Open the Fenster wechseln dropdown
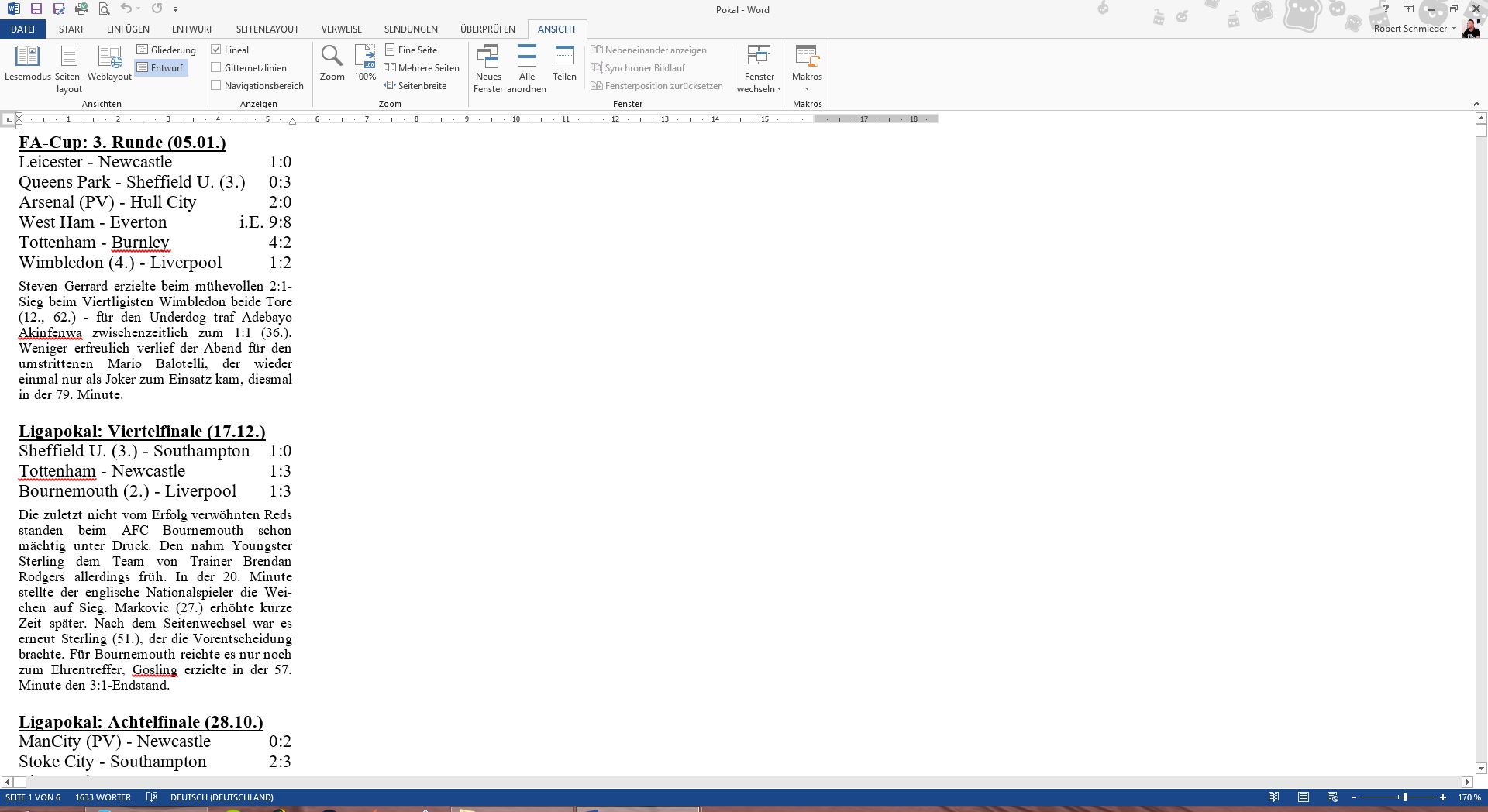This screenshot has height=812, width=1488. (759, 69)
